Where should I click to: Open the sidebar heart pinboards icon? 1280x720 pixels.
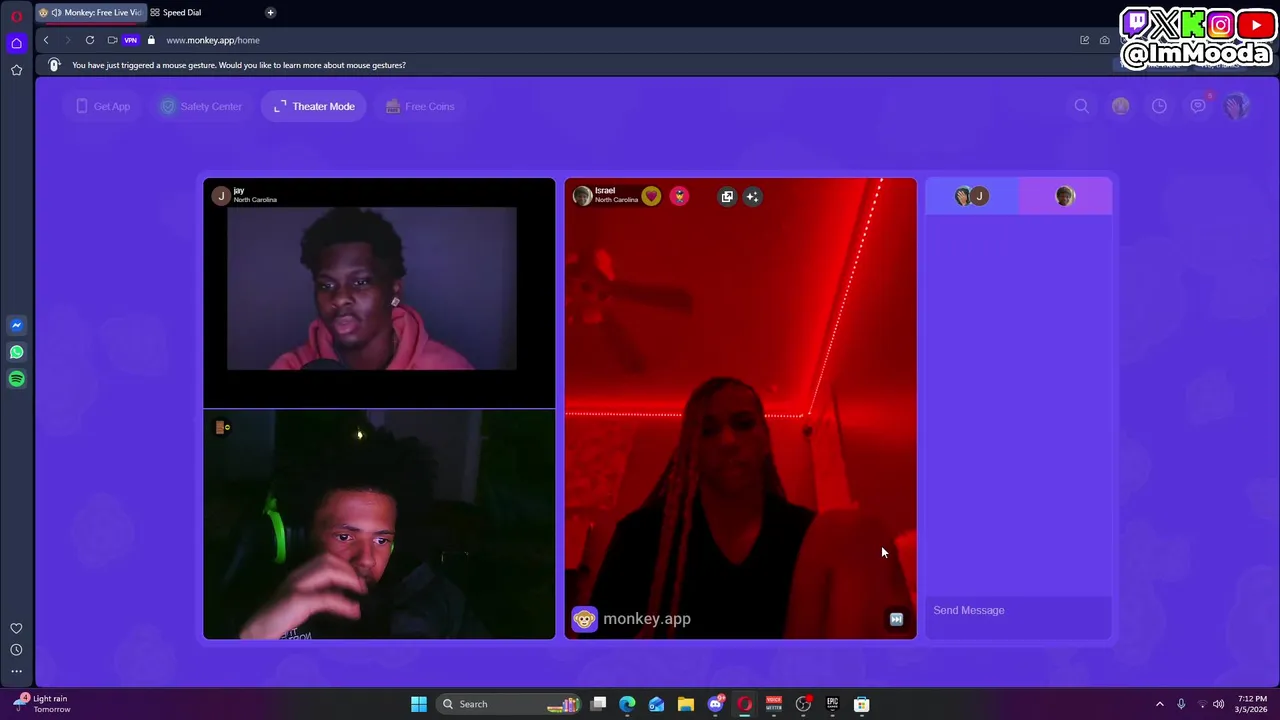point(16,628)
